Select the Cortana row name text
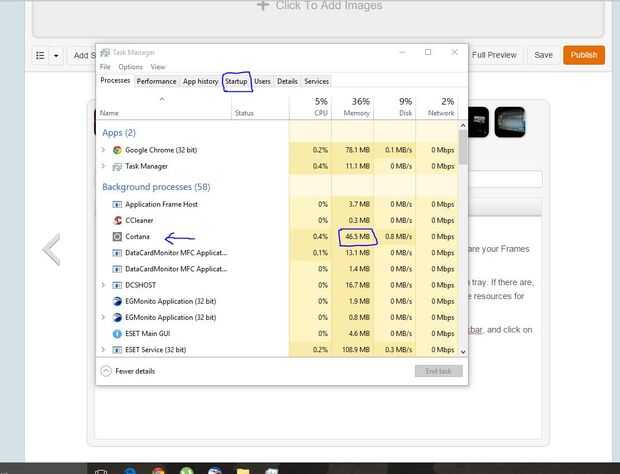This screenshot has height=474, width=620. [x=138, y=236]
